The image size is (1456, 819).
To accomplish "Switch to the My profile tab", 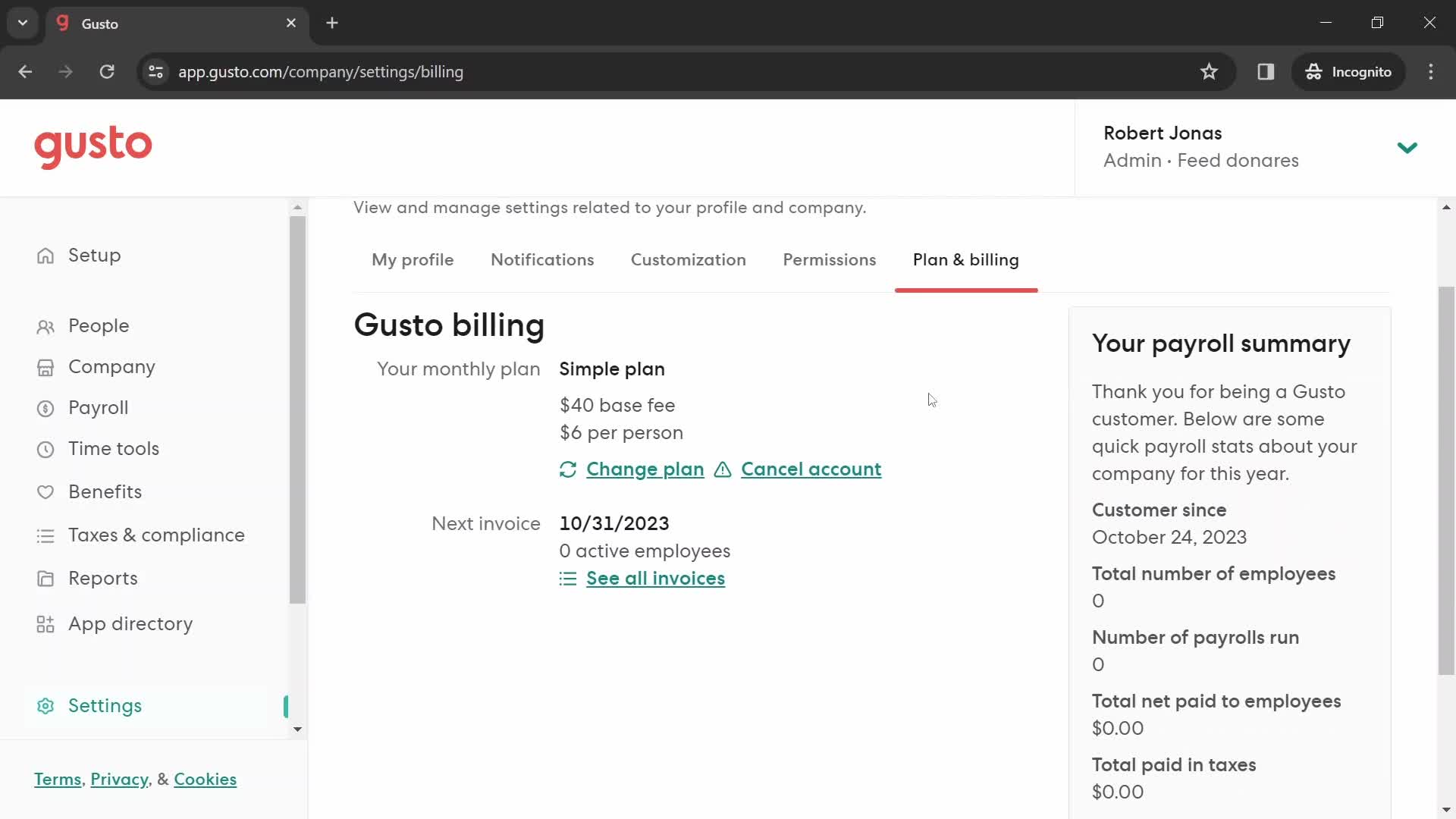I will click(x=413, y=259).
